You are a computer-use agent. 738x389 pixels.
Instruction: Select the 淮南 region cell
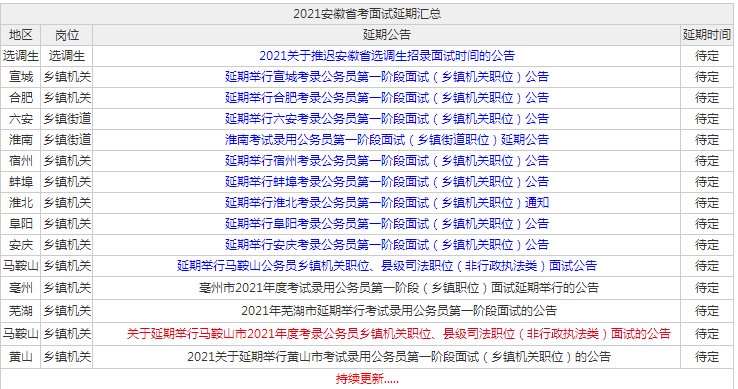[x=21, y=139]
